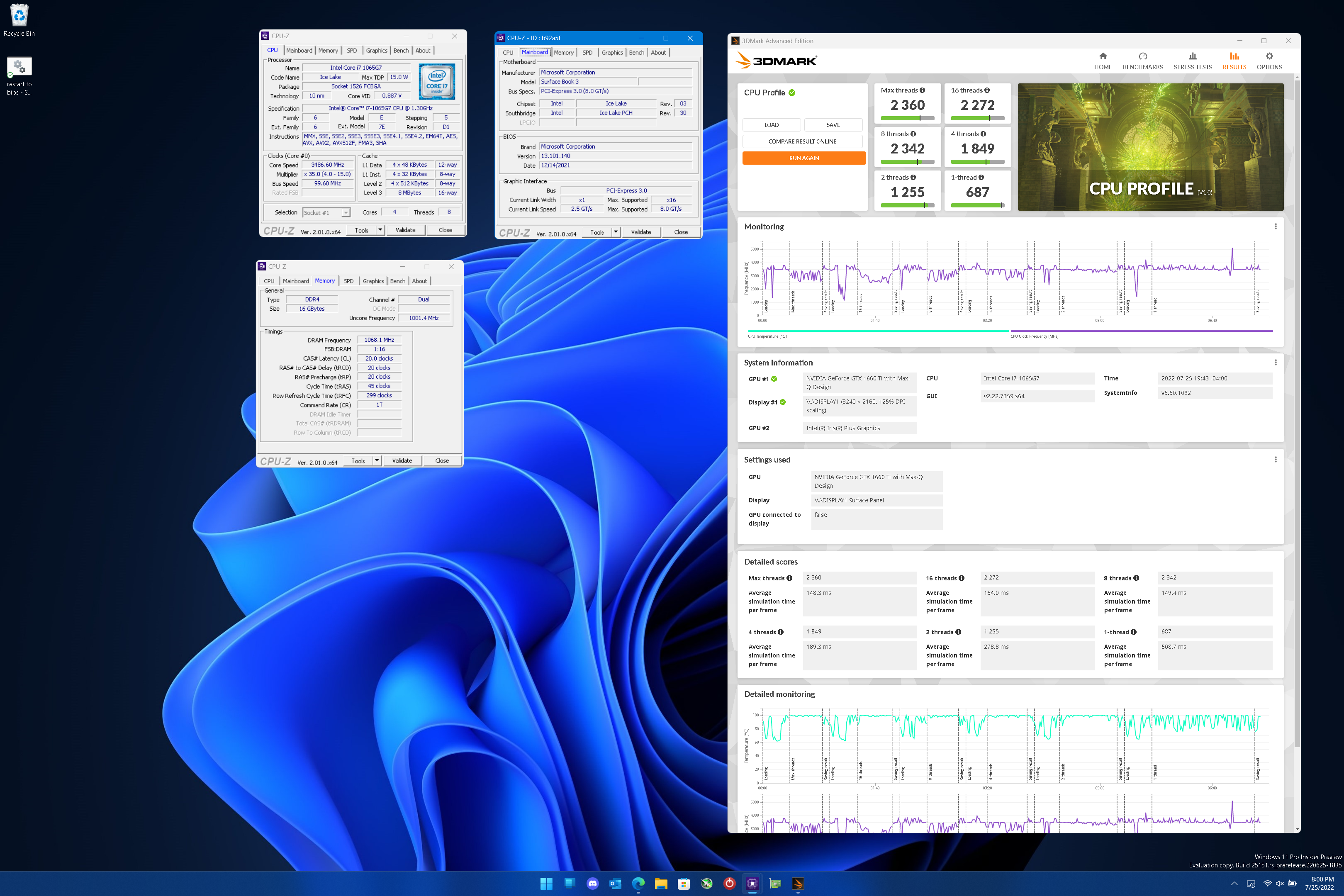Viewport: 1344px width, 896px height.
Task: Click the Model field Surface Book 3
Action: click(x=588, y=82)
